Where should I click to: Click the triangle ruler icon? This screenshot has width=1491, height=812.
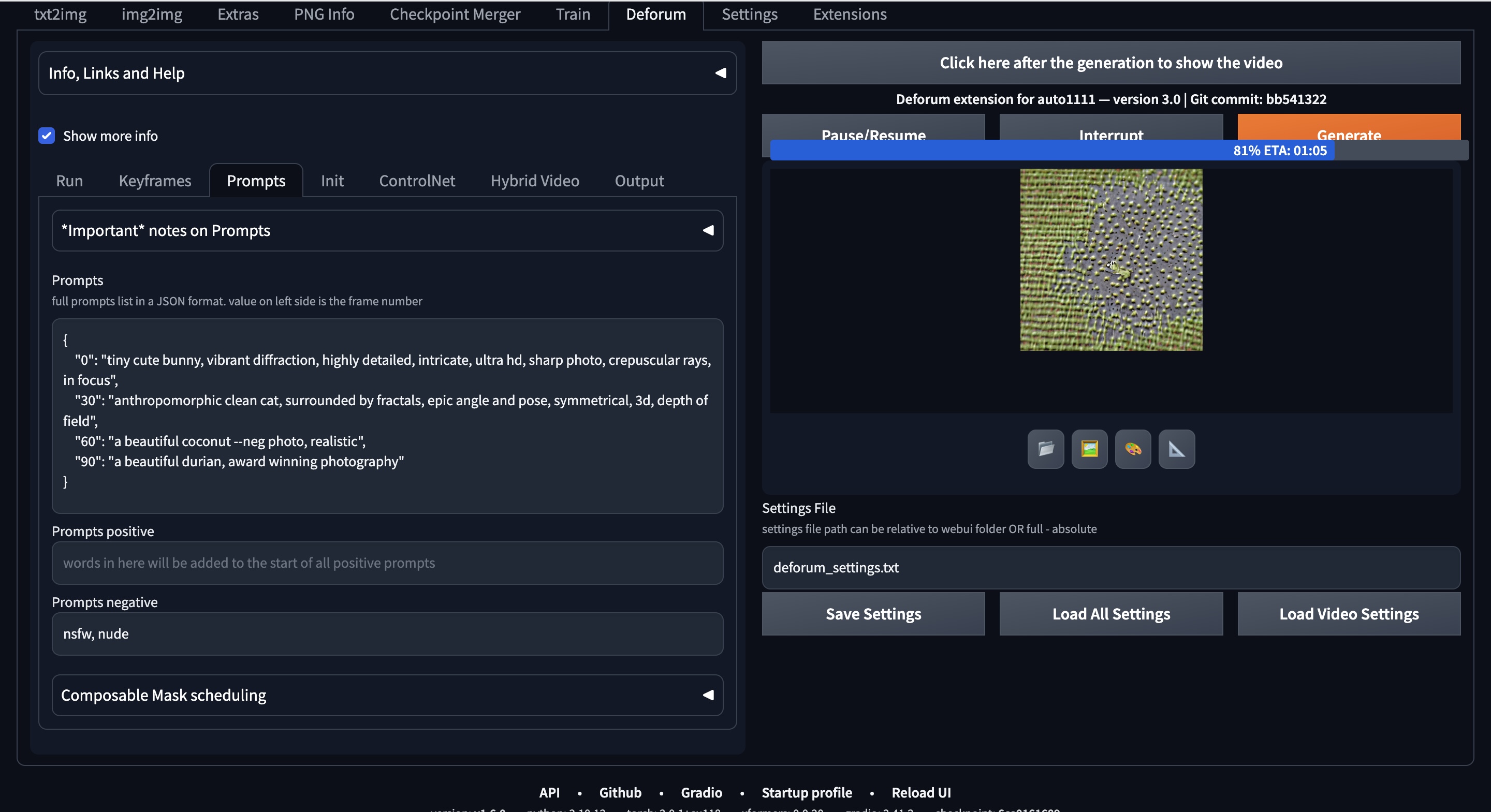pyautogui.click(x=1177, y=449)
